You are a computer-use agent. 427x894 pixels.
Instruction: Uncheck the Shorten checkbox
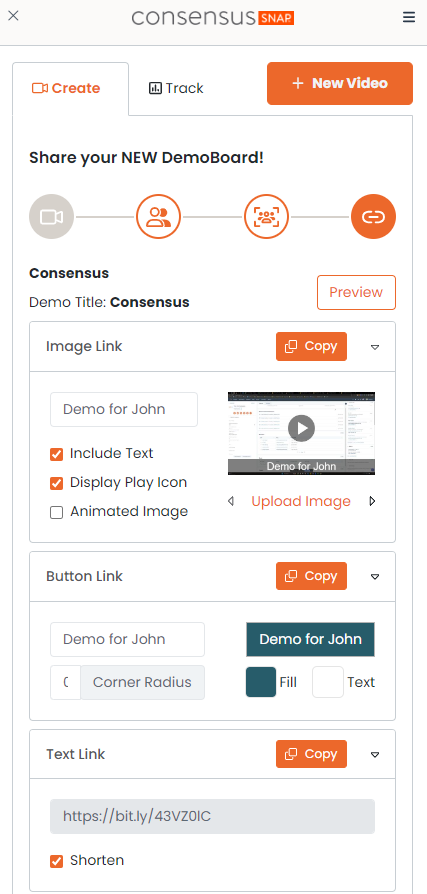click(56, 861)
